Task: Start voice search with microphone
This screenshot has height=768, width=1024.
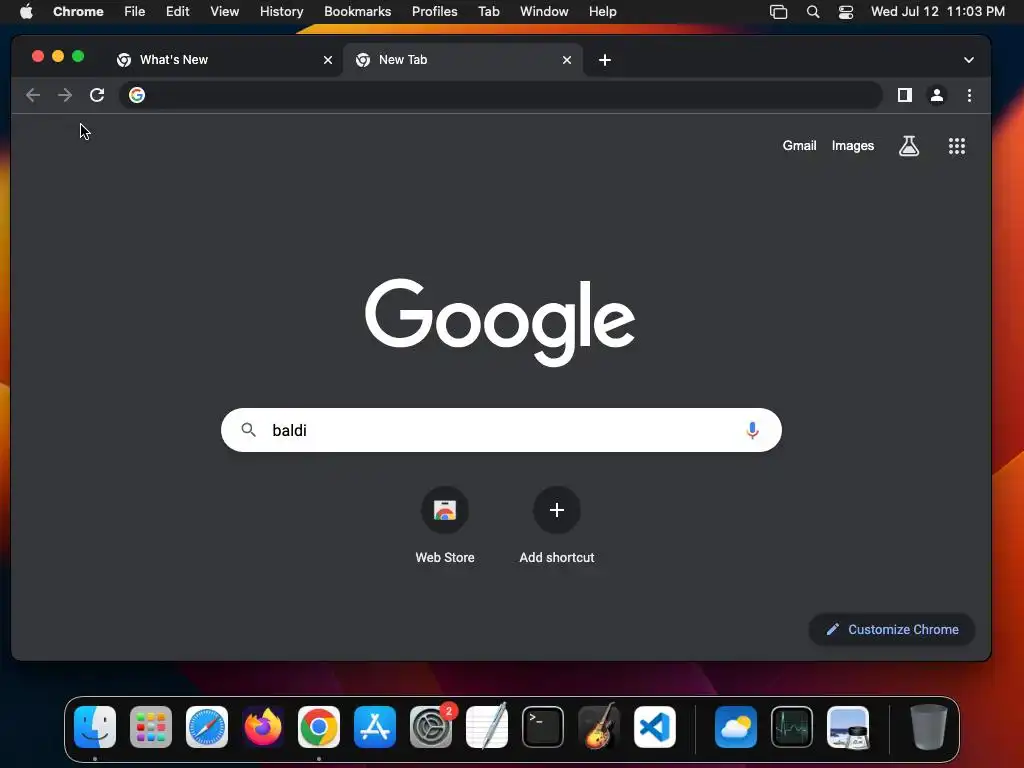Action: coord(752,430)
